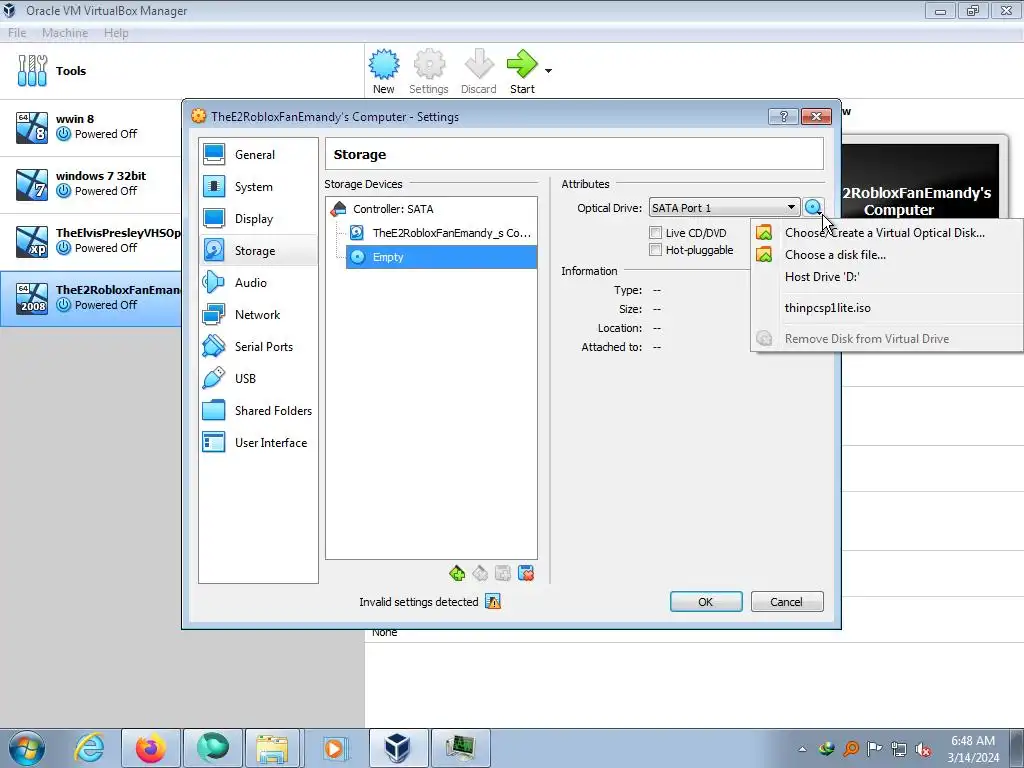The width and height of the screenshot is (1024, 768).
Task: Select the wwin 8 virtual machine
Action: click(x=91, y=127)
